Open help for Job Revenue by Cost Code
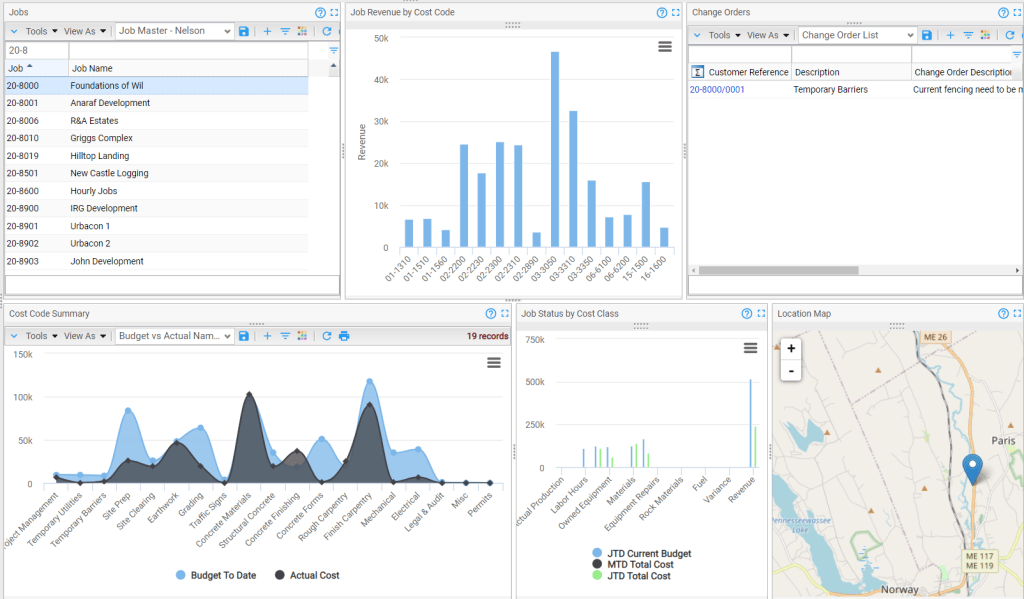The image size is (1024, 599). (x=662, y=13)
